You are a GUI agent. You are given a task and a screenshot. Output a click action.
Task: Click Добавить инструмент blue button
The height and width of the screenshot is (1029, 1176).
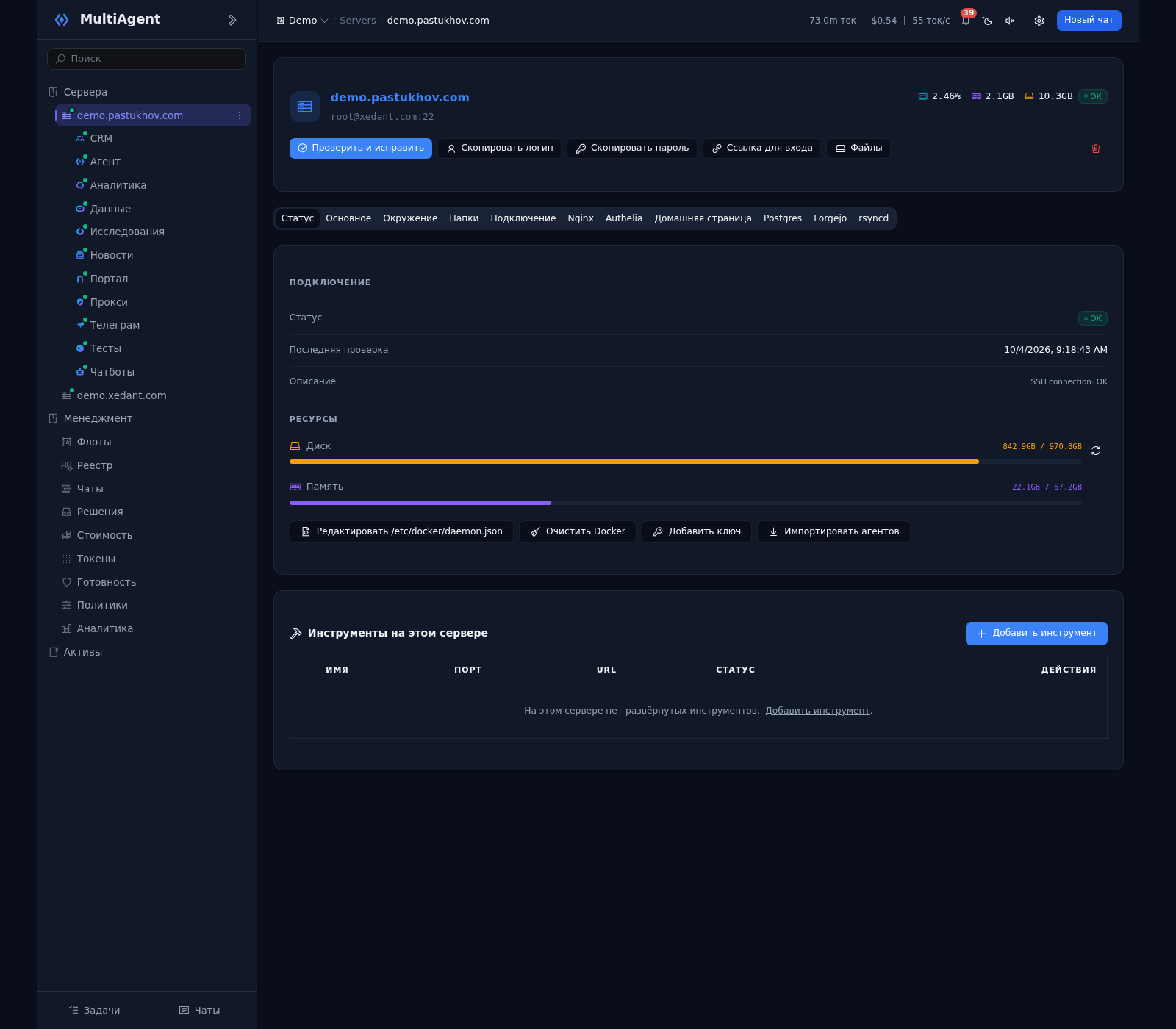(x=1036, y=634)
